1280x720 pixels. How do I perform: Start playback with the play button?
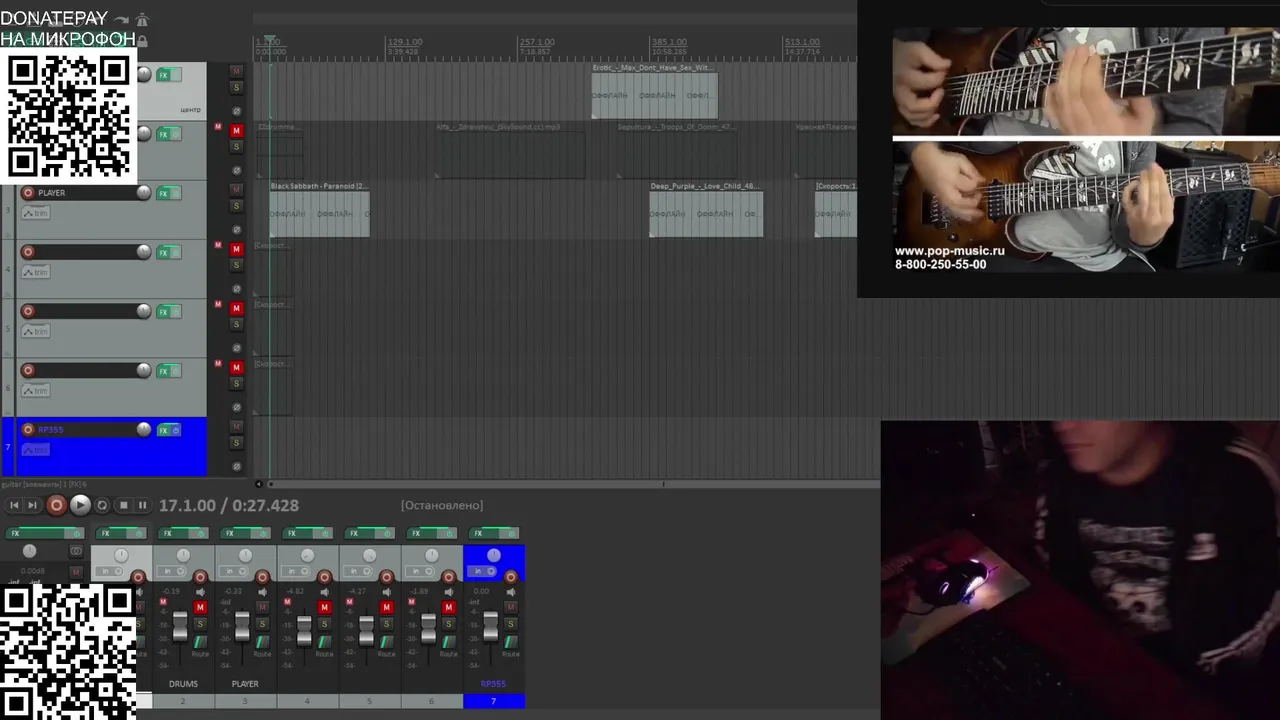80,506
